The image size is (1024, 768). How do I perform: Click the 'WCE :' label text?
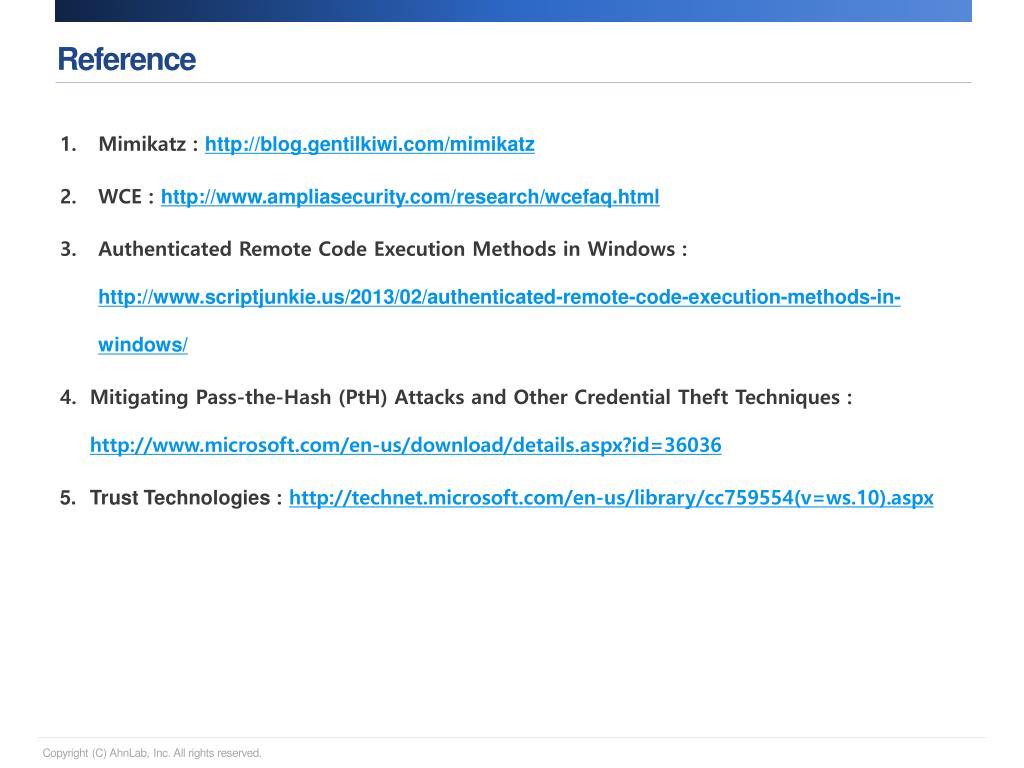point(126,197)
